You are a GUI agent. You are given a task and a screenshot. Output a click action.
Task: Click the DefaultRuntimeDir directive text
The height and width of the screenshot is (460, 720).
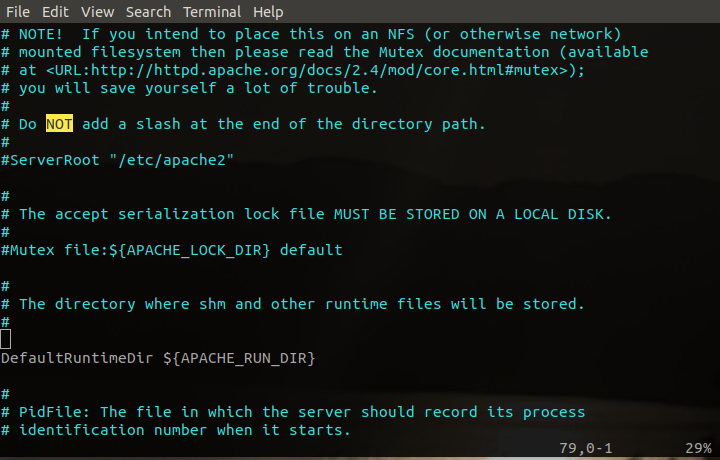[x=77, y=358]
